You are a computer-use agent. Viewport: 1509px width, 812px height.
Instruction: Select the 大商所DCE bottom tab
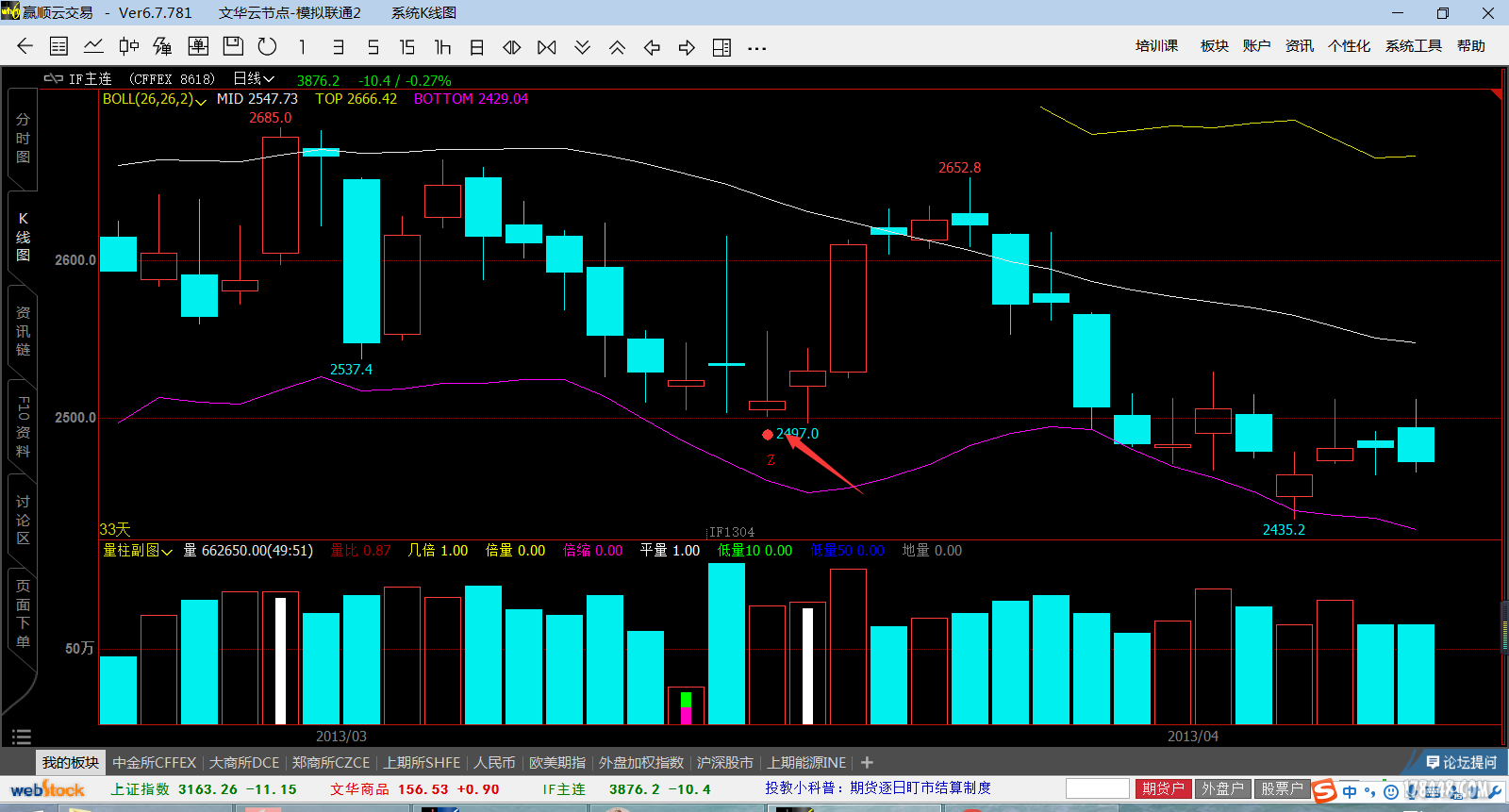(x=244, y=762)
